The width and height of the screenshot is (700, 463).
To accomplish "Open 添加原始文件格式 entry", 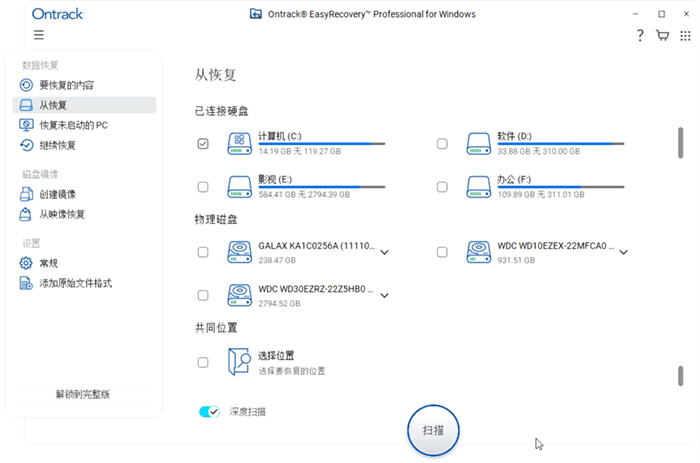I will pyautogui.click(x=84, y=283).
